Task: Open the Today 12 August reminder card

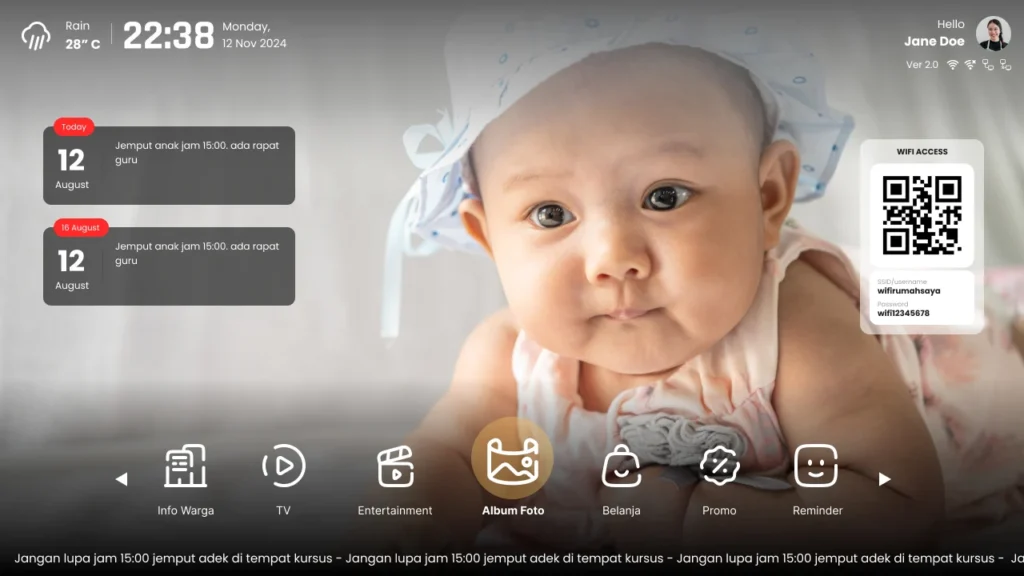Action: click(x=169, y=165)
